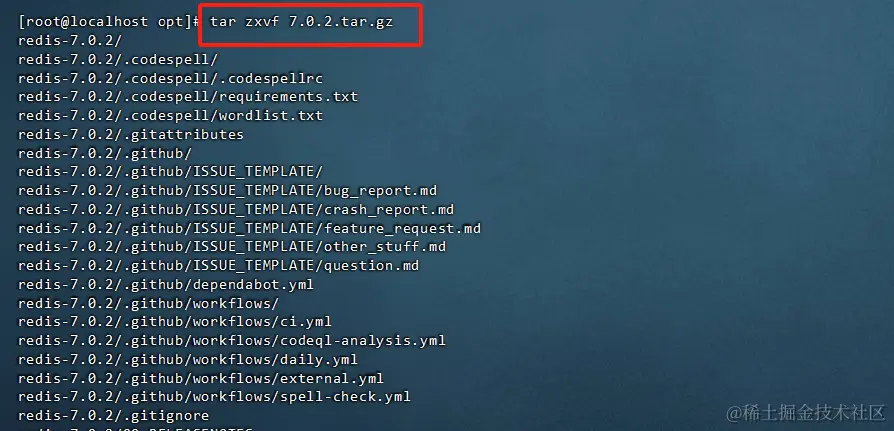This screenshot has height=431, width=894.
Task: Click the tar zxvf 7.0.2.tar.gz command
Action: (x=302, y=22)
